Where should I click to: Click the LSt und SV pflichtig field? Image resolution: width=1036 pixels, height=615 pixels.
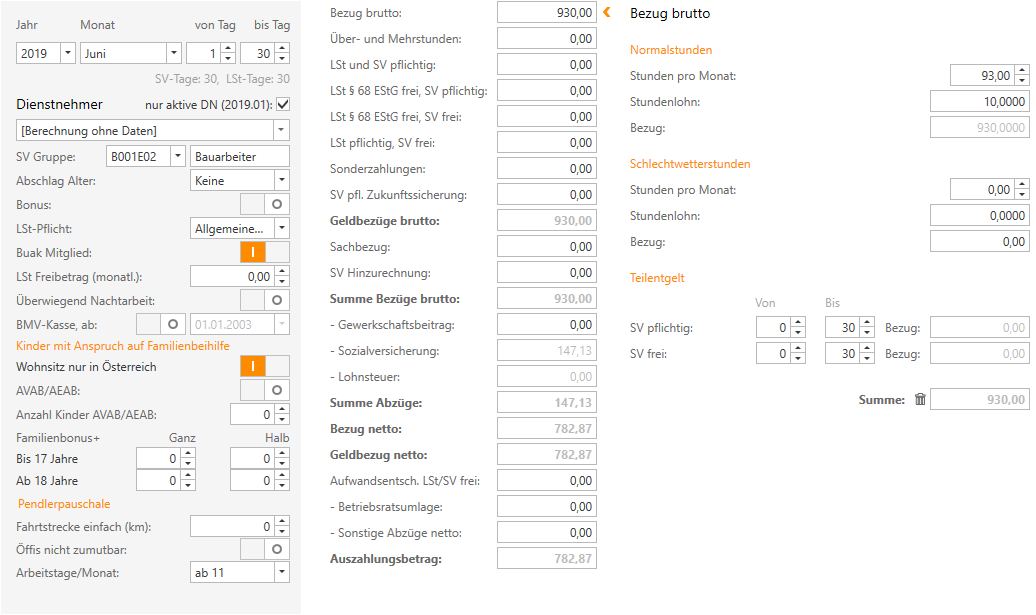tap(546, 65)
